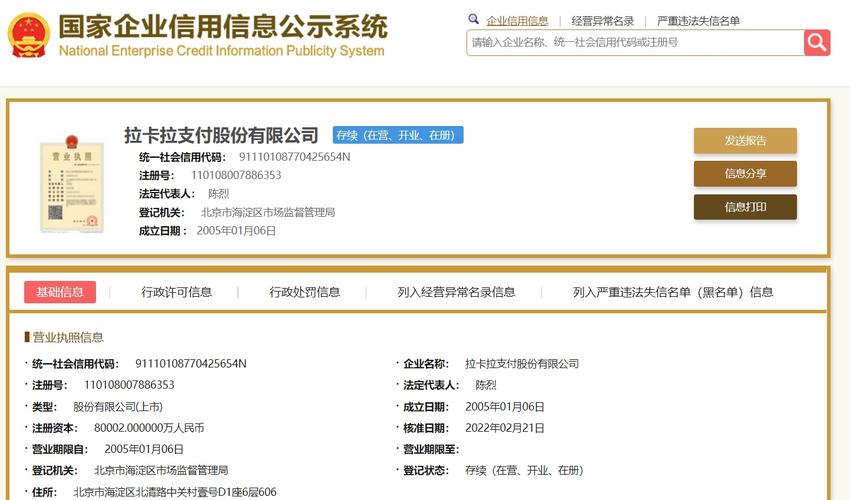Image resolution: width=850 pixels, height=500 pixels.
Task: Select the 企业信用信息 search category
Action: click(x=517, y=21)
